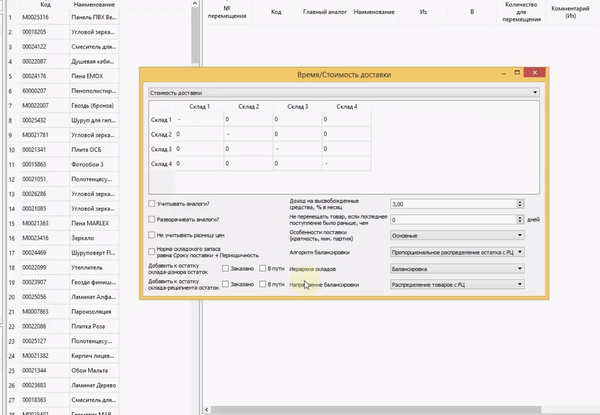
Task: Enable the 'Учитывать аналоги?' checkbox
Action: [x=152, y=203]
